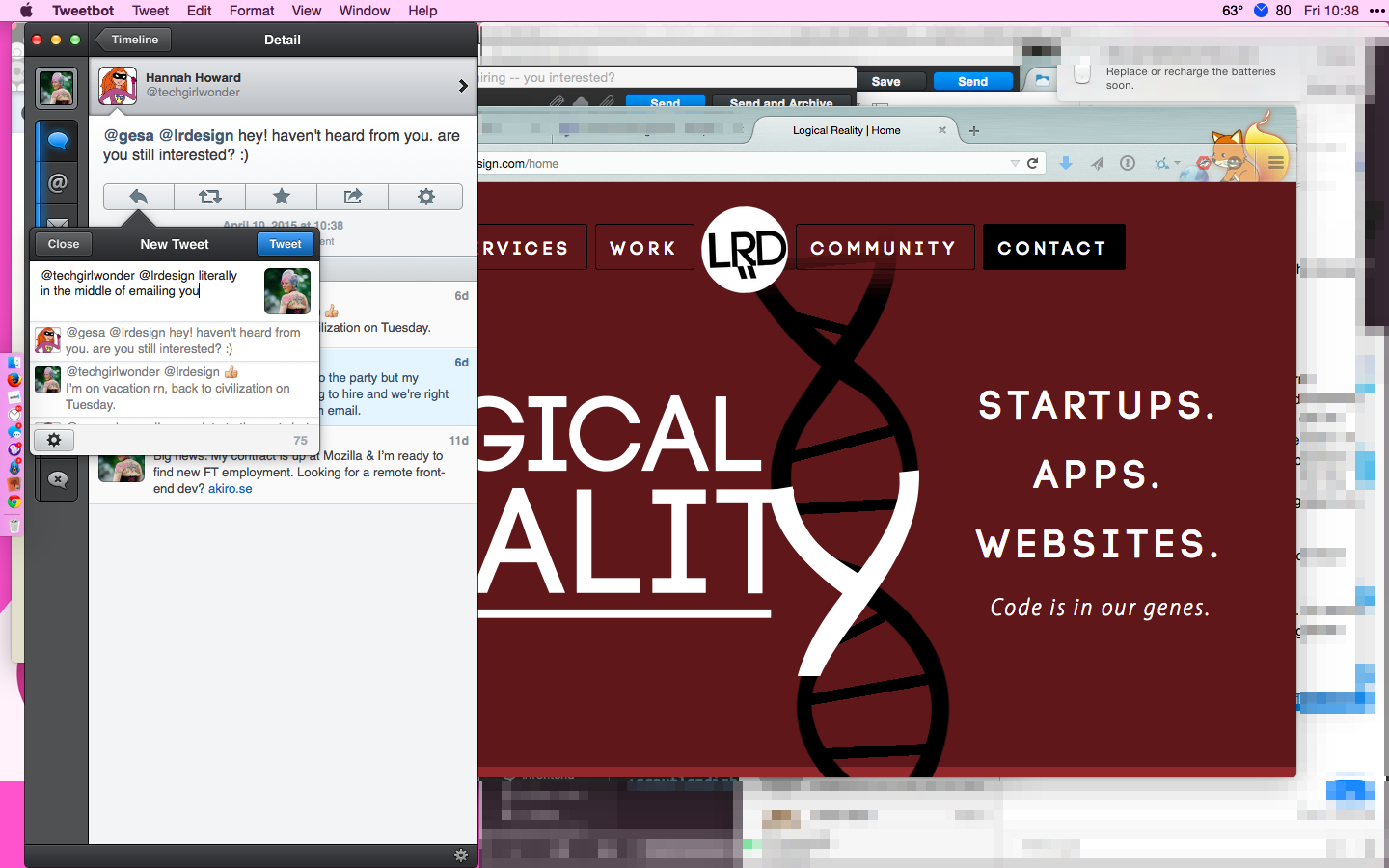Open the CONTACT nav link
1389x868 pixels.
pyautogui.click(x=1053, y=248)
